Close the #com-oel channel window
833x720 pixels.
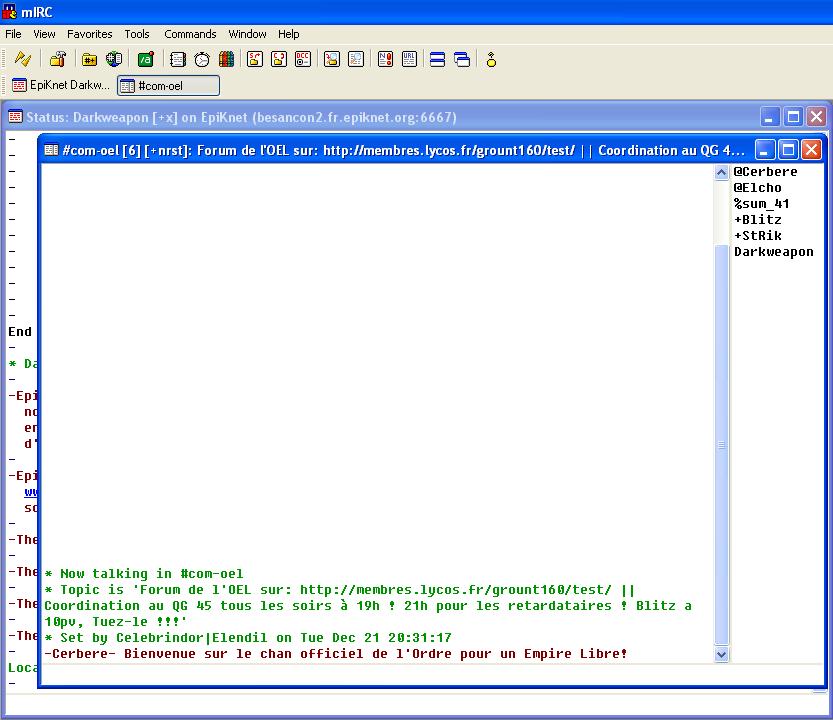(811, 150)
